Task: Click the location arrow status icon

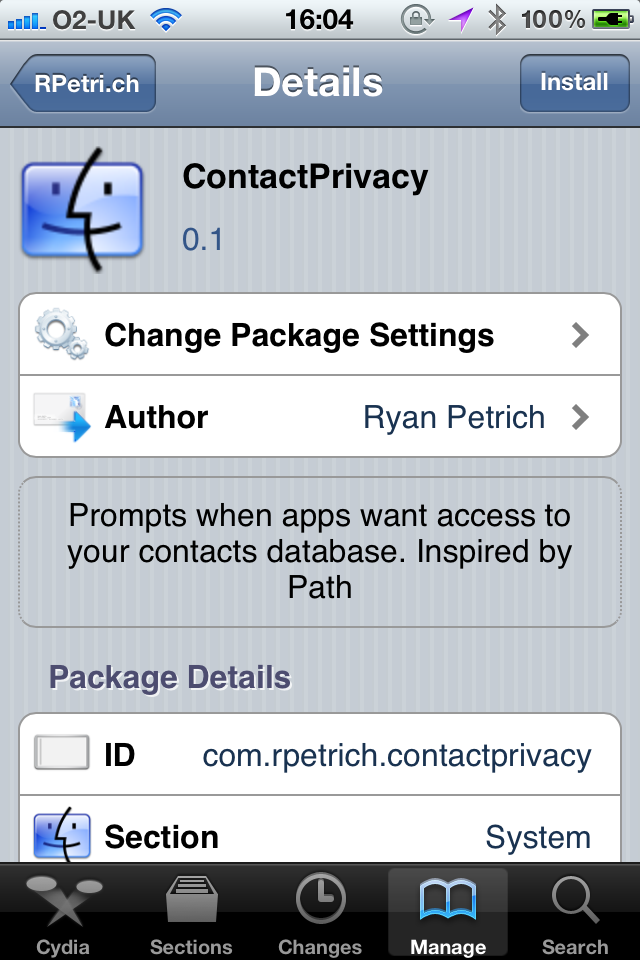Action: [x=461, y=20]
